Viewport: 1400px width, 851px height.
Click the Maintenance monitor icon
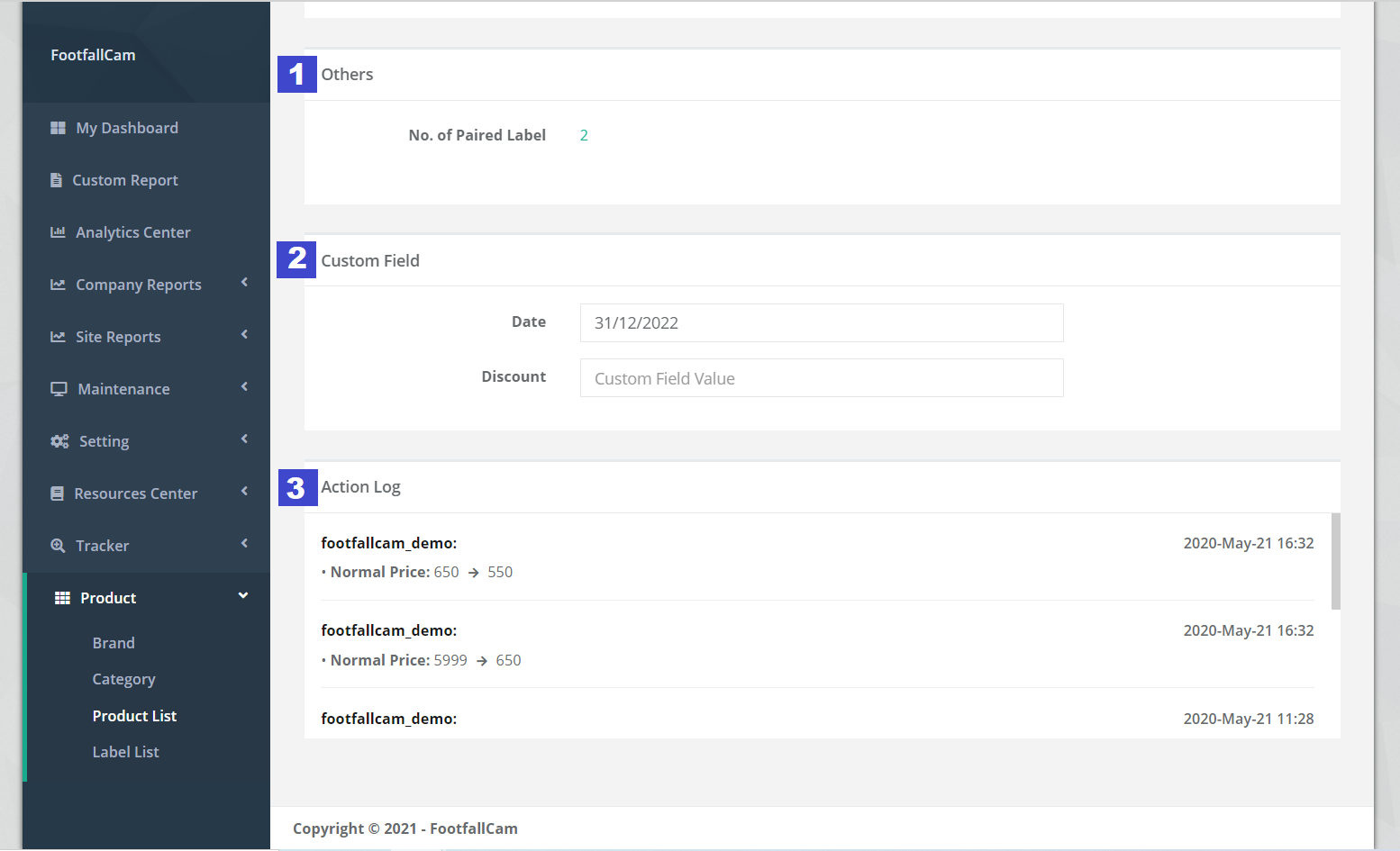59,389
